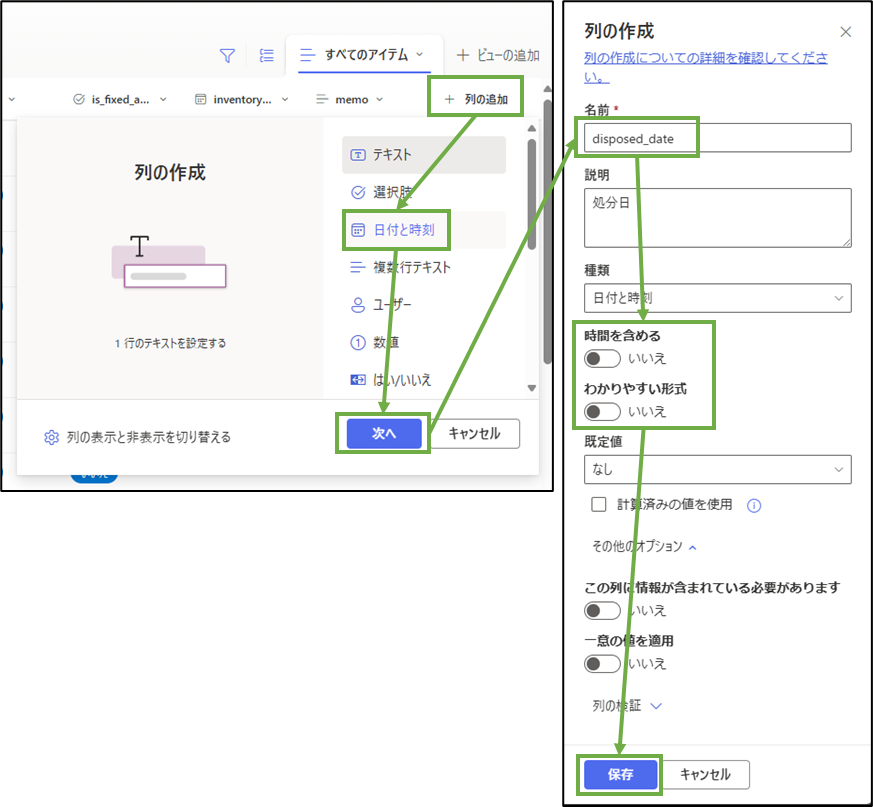The image size is (873, 807).
Task: Click ビューの追加 to add a view
Action: coord(498,55)
